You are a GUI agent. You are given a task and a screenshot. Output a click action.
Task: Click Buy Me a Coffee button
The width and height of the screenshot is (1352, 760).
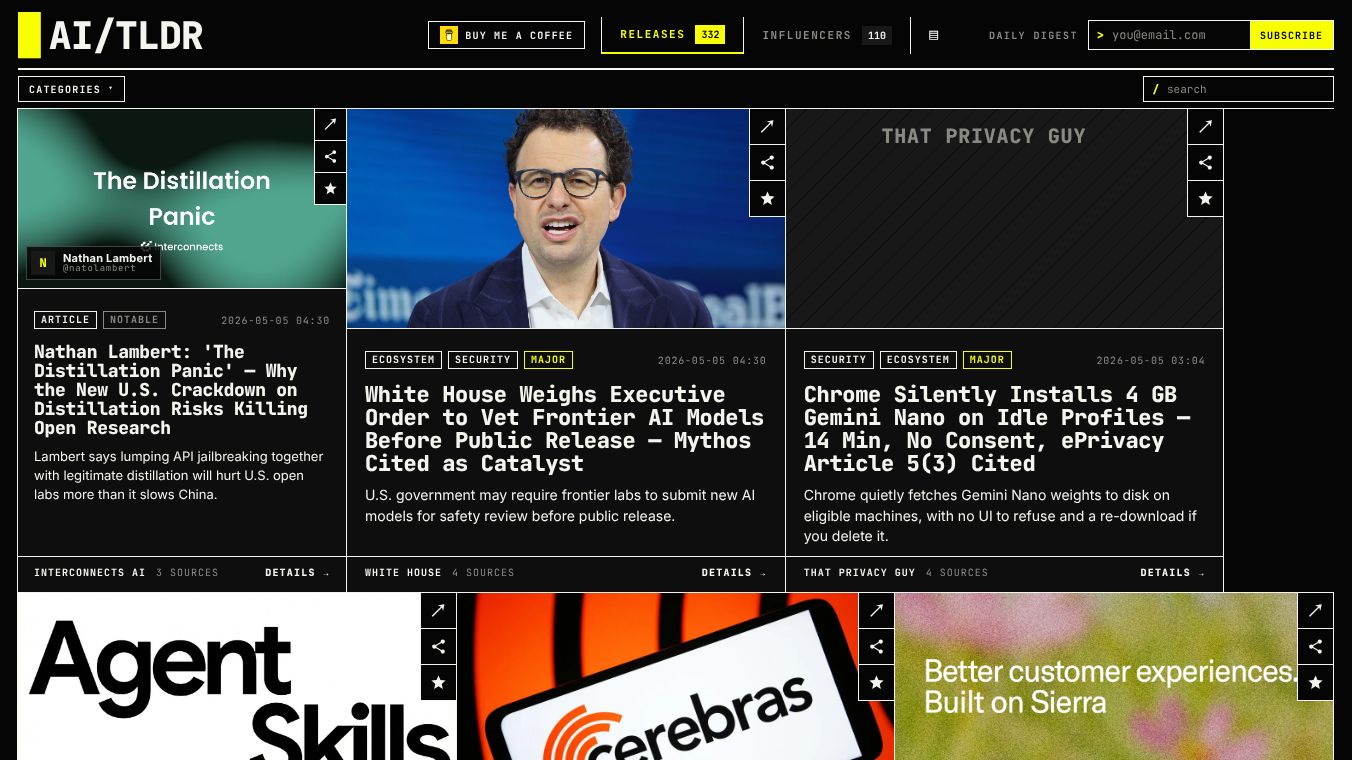pos(506,35)
